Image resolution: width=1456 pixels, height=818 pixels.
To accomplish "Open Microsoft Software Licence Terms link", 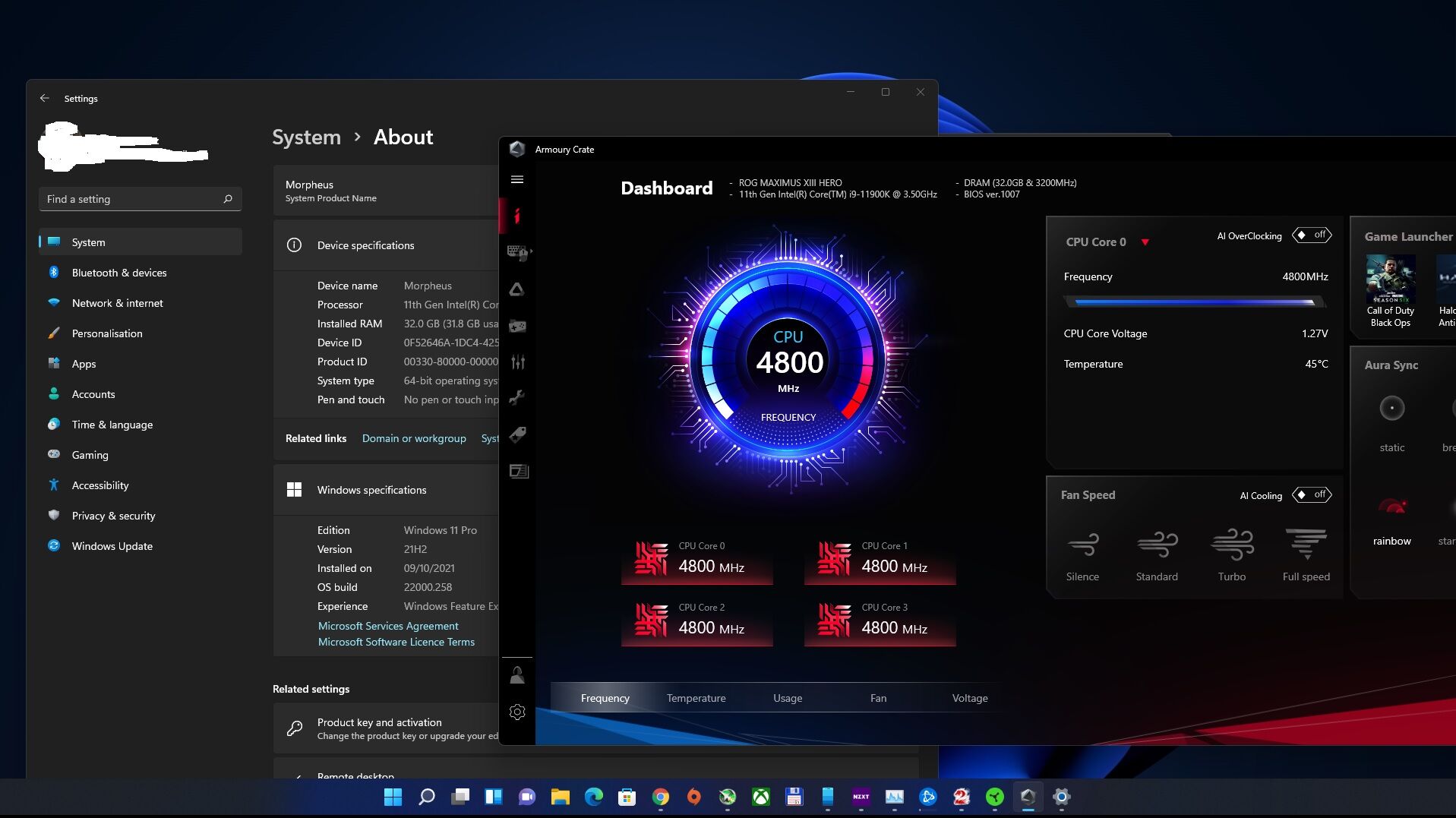I will point(396,642).
